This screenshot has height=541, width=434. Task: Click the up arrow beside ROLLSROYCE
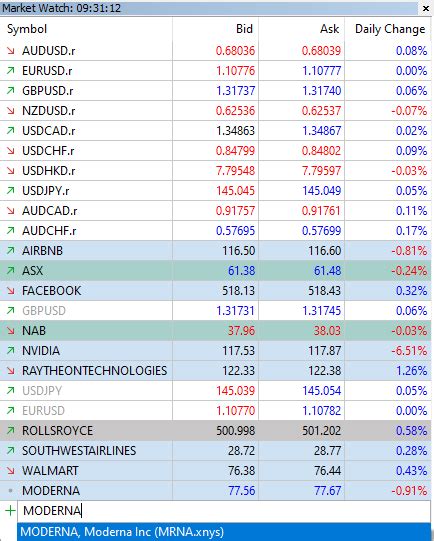pos(11,431)
